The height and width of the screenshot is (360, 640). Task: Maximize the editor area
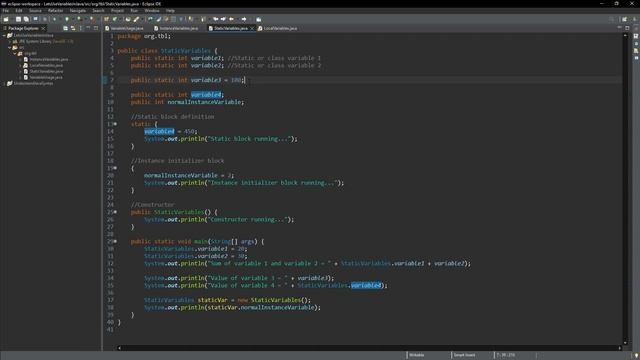pyautogui.click(x=627, y=28)
